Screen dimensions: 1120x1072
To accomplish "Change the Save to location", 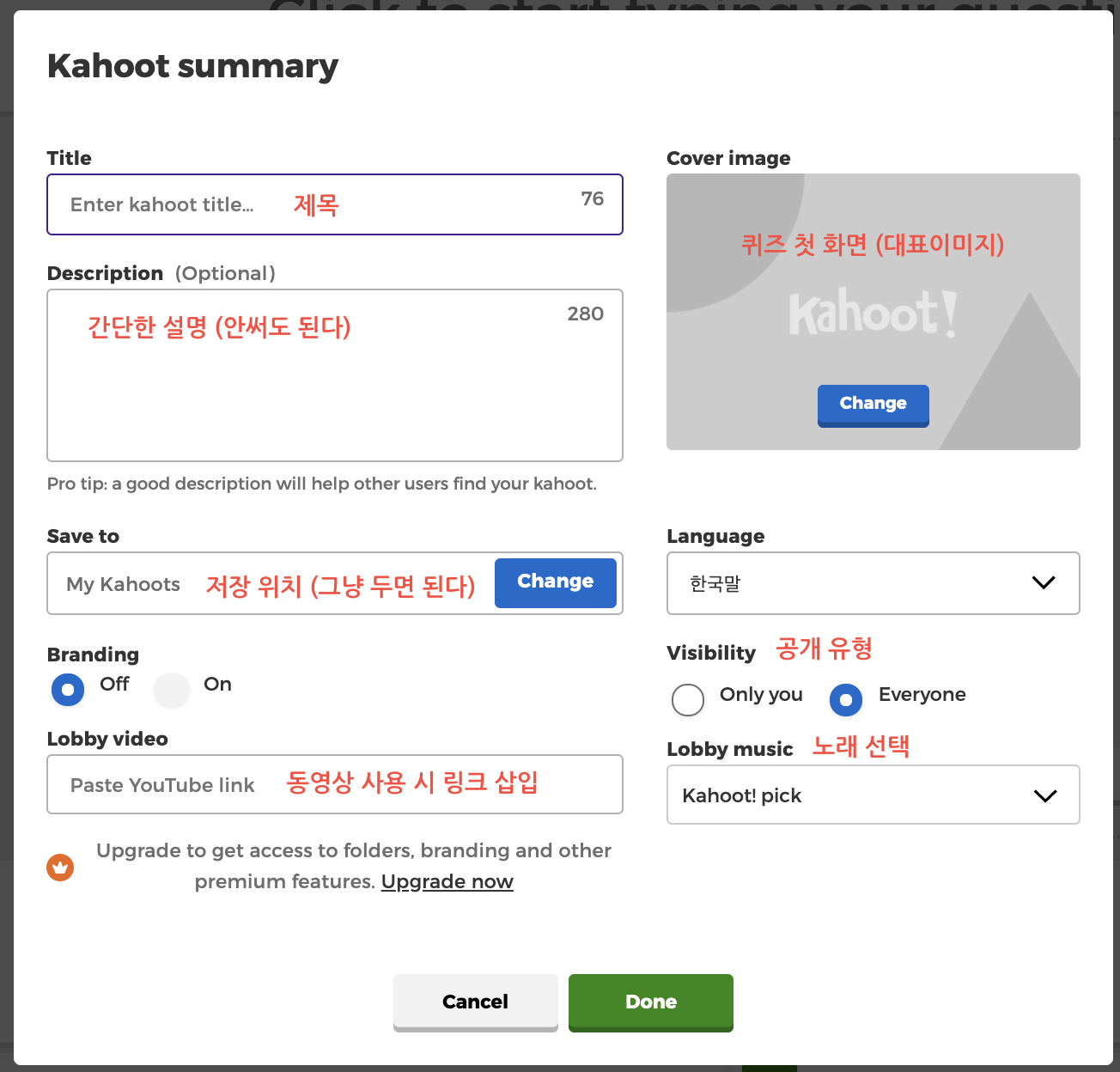I will (x=555, y=582).
